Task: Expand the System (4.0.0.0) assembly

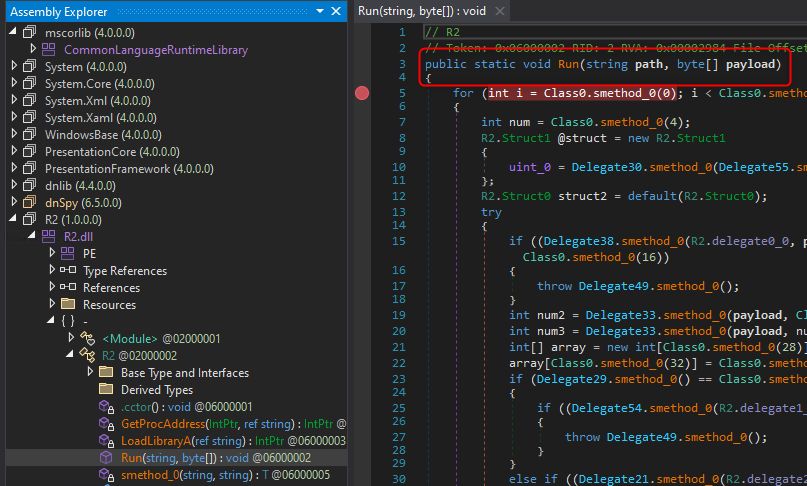Action: point(14,66)
